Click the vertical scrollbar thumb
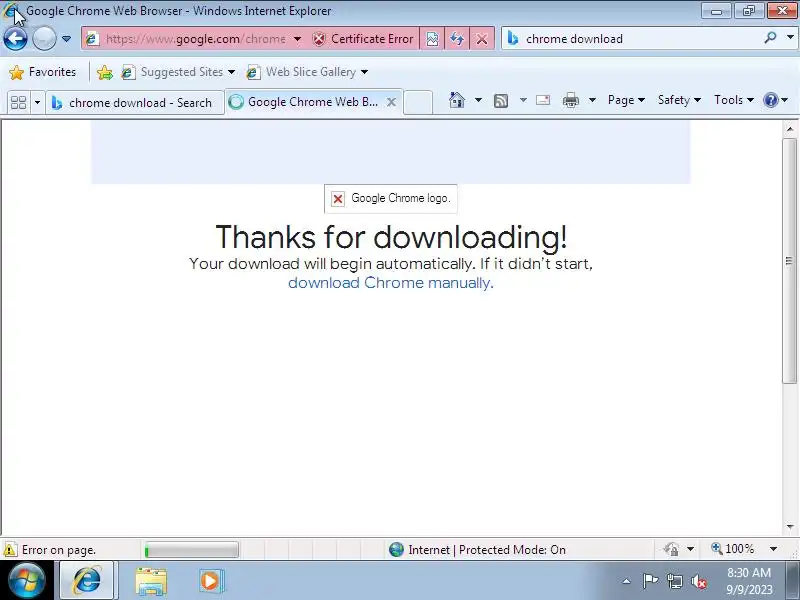This screenshot has height=600, width=800. click(x=790, y=261)
